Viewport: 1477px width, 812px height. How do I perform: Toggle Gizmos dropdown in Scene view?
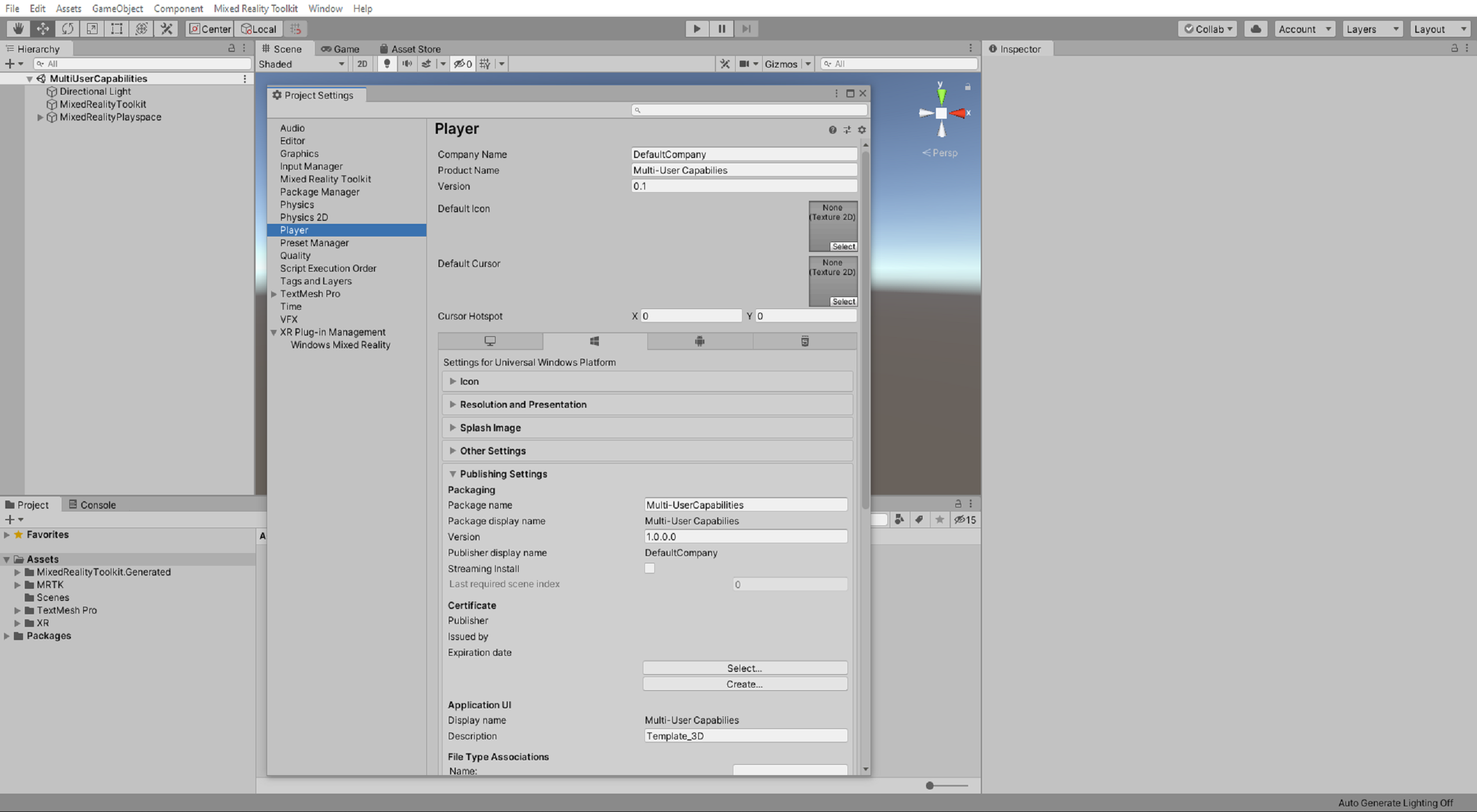coord(809,64)
